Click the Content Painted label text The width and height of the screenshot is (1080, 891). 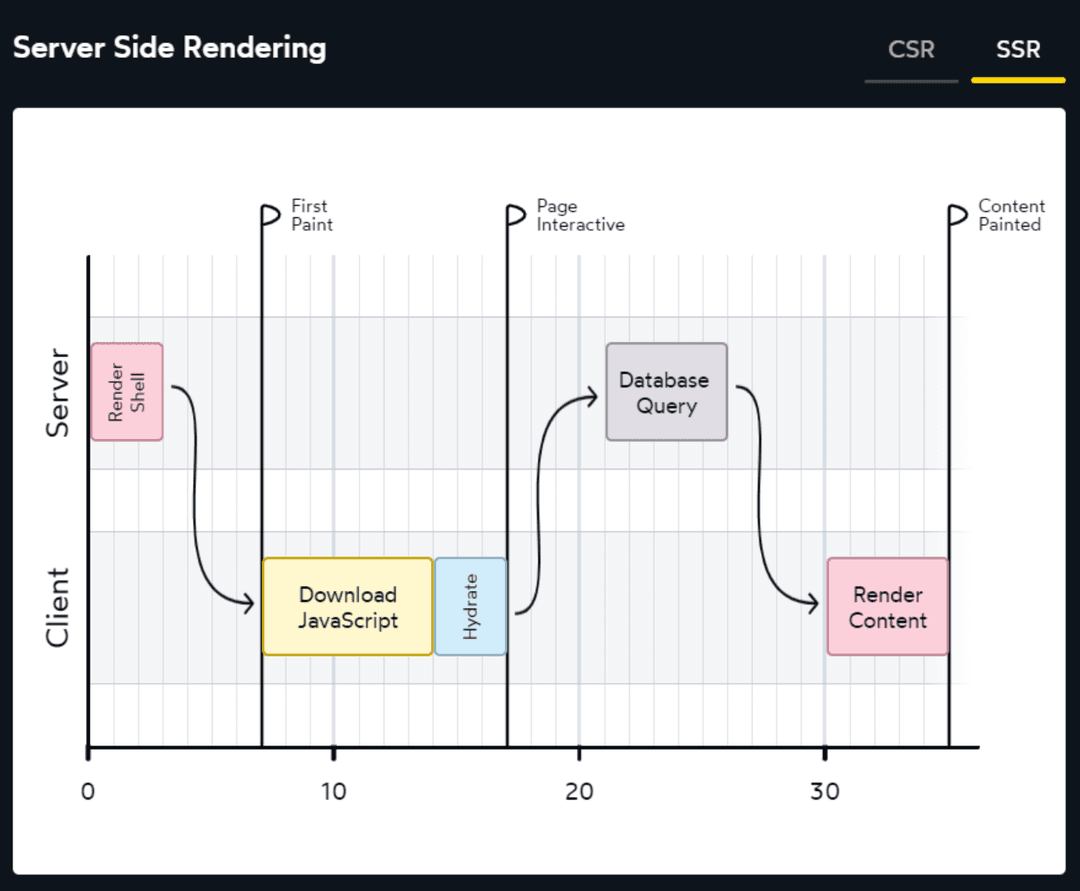pos(1011,215)
